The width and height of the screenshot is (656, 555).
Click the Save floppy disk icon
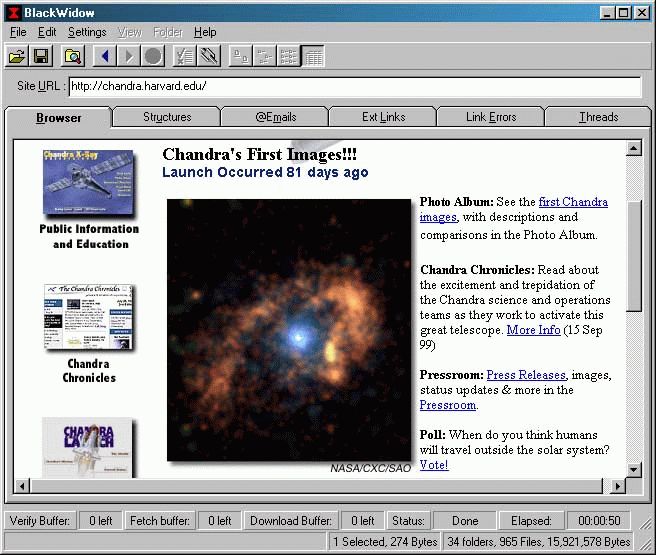tap(41, 56)
